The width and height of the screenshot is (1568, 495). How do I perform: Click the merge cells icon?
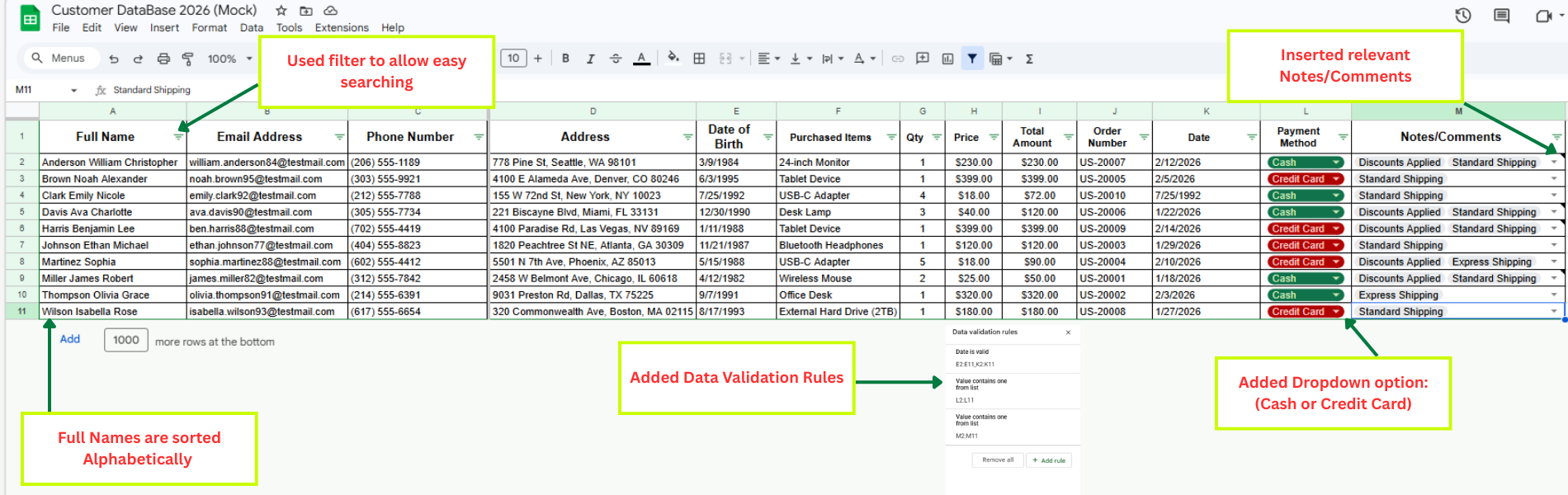click(725, 59)
